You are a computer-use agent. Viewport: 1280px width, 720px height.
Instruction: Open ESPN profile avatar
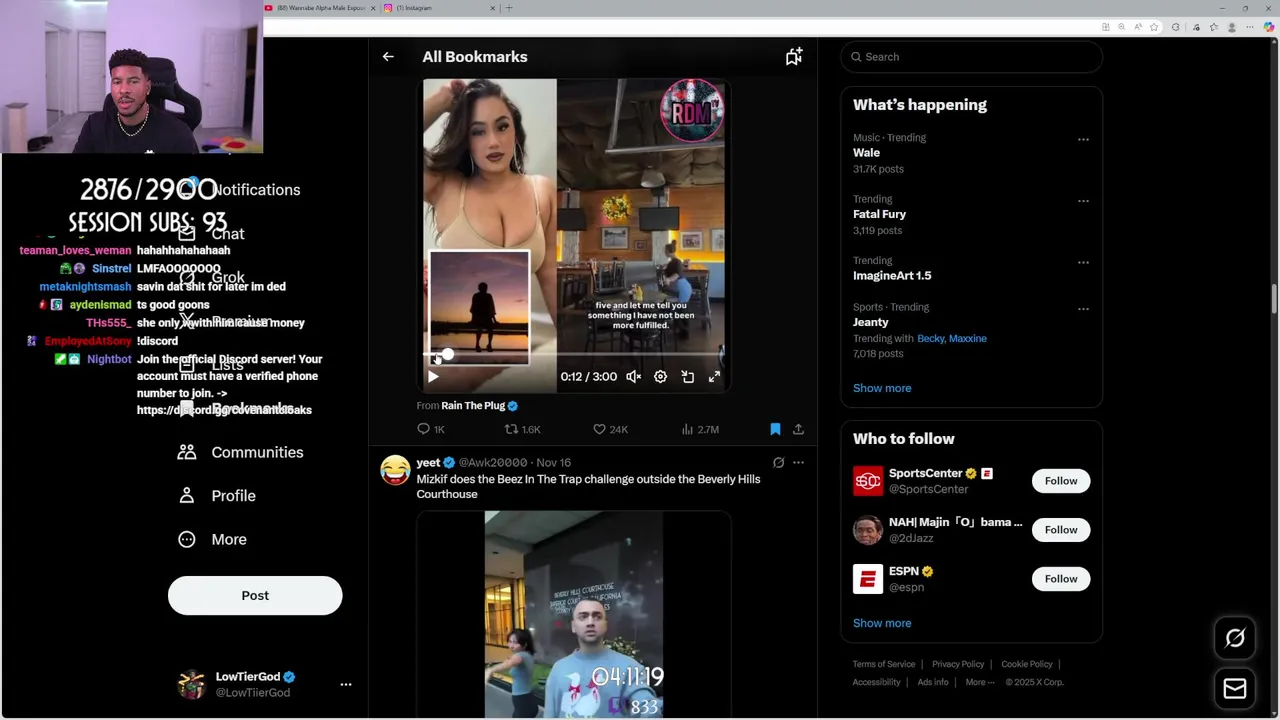[868, 579]
